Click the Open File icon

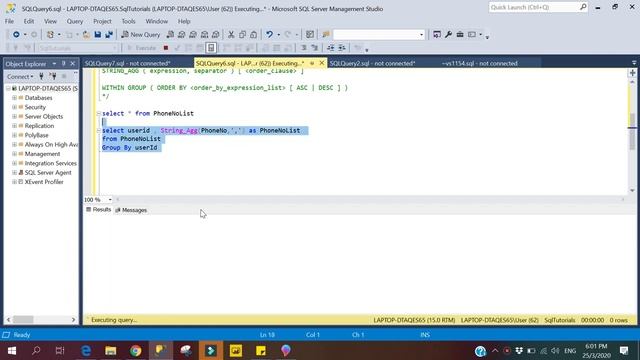click(86, 35)
